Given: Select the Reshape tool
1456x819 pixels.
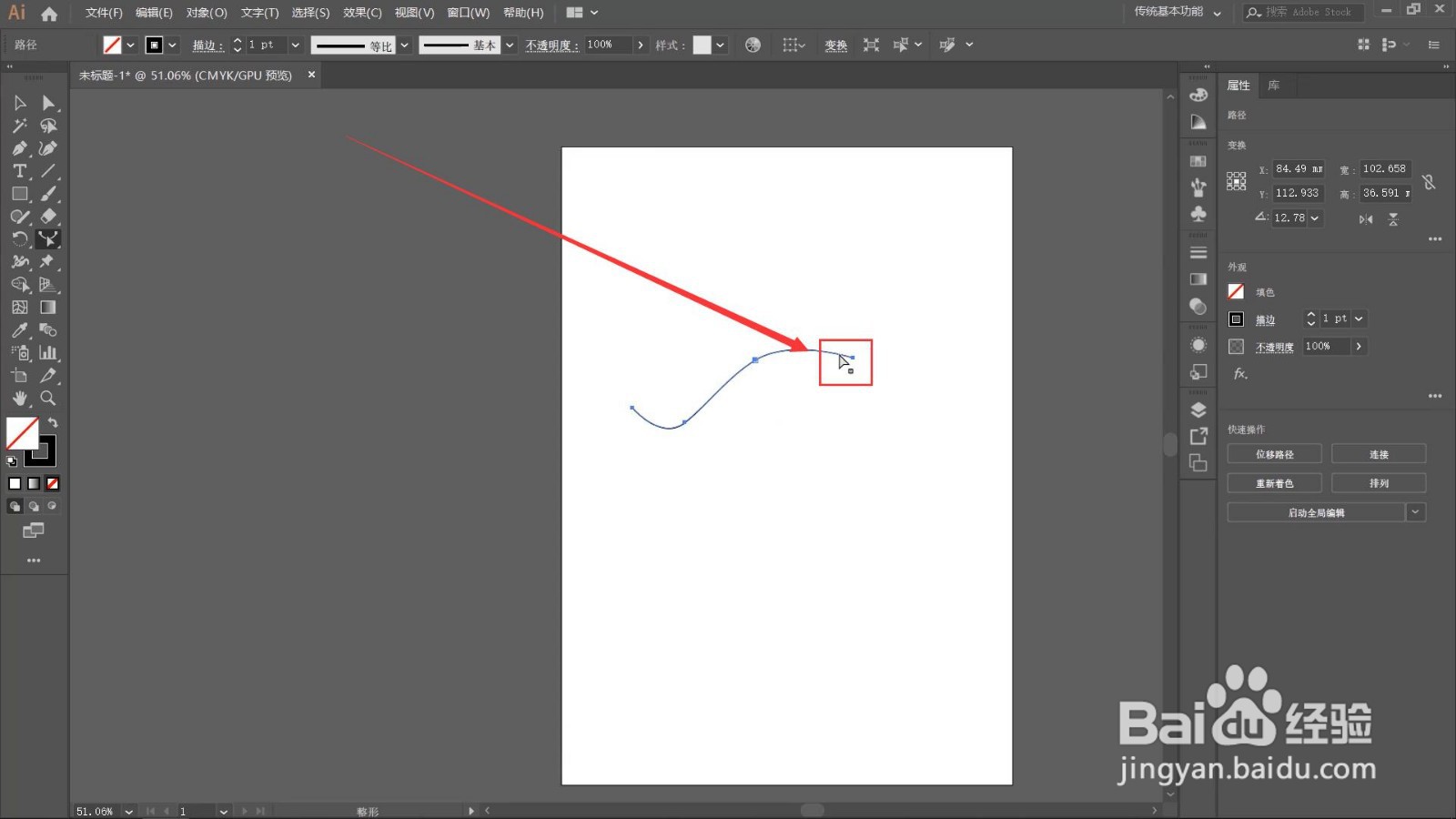Looking at the screenshot, I should 48,239.
